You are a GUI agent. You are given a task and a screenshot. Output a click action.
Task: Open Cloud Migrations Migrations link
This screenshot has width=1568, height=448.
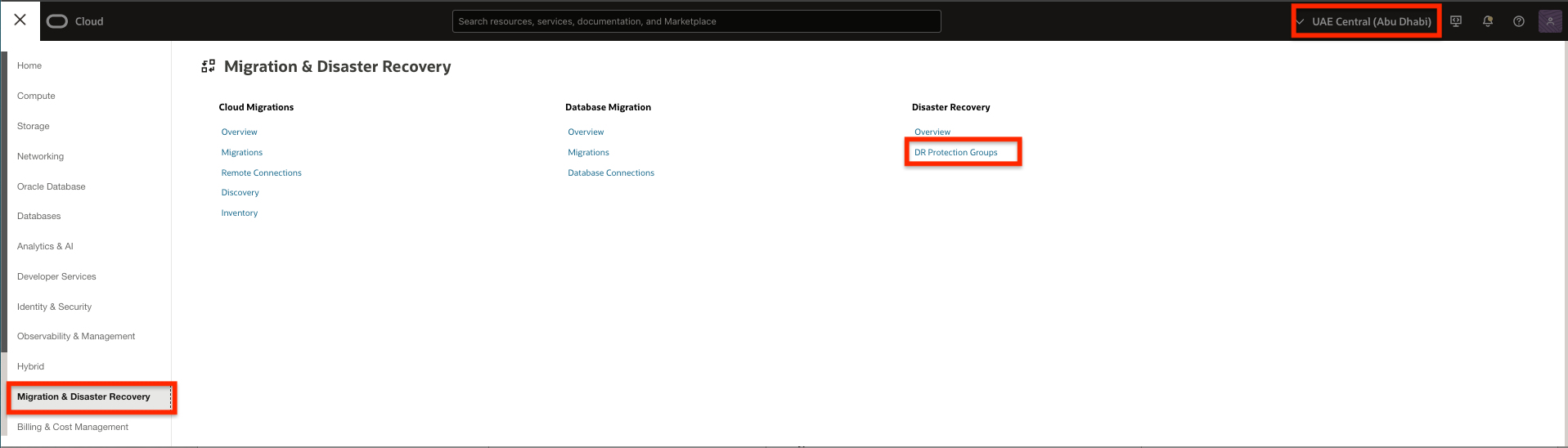(242, 152)
